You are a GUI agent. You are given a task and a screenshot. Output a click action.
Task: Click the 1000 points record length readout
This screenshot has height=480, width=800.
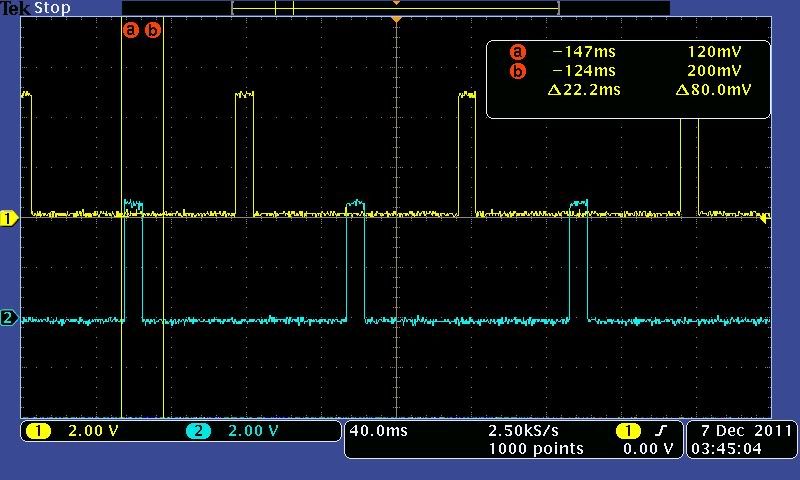(536, 449)
